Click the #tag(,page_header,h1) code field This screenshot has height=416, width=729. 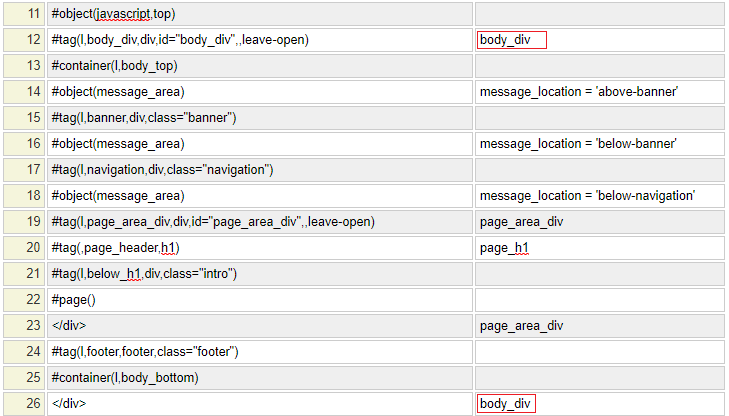258,248
